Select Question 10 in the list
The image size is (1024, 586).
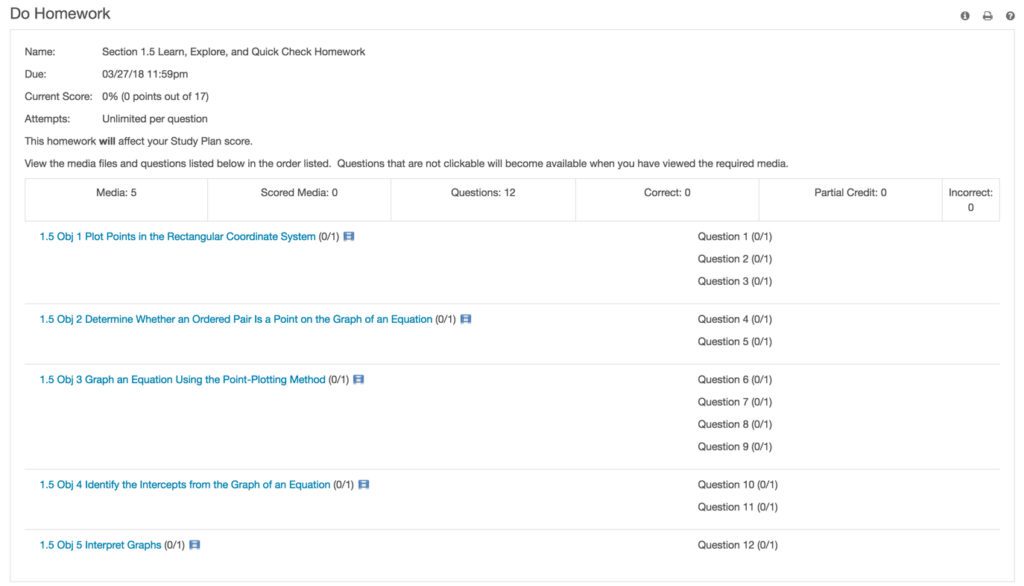pyautogui.click(x=737, y=485)
